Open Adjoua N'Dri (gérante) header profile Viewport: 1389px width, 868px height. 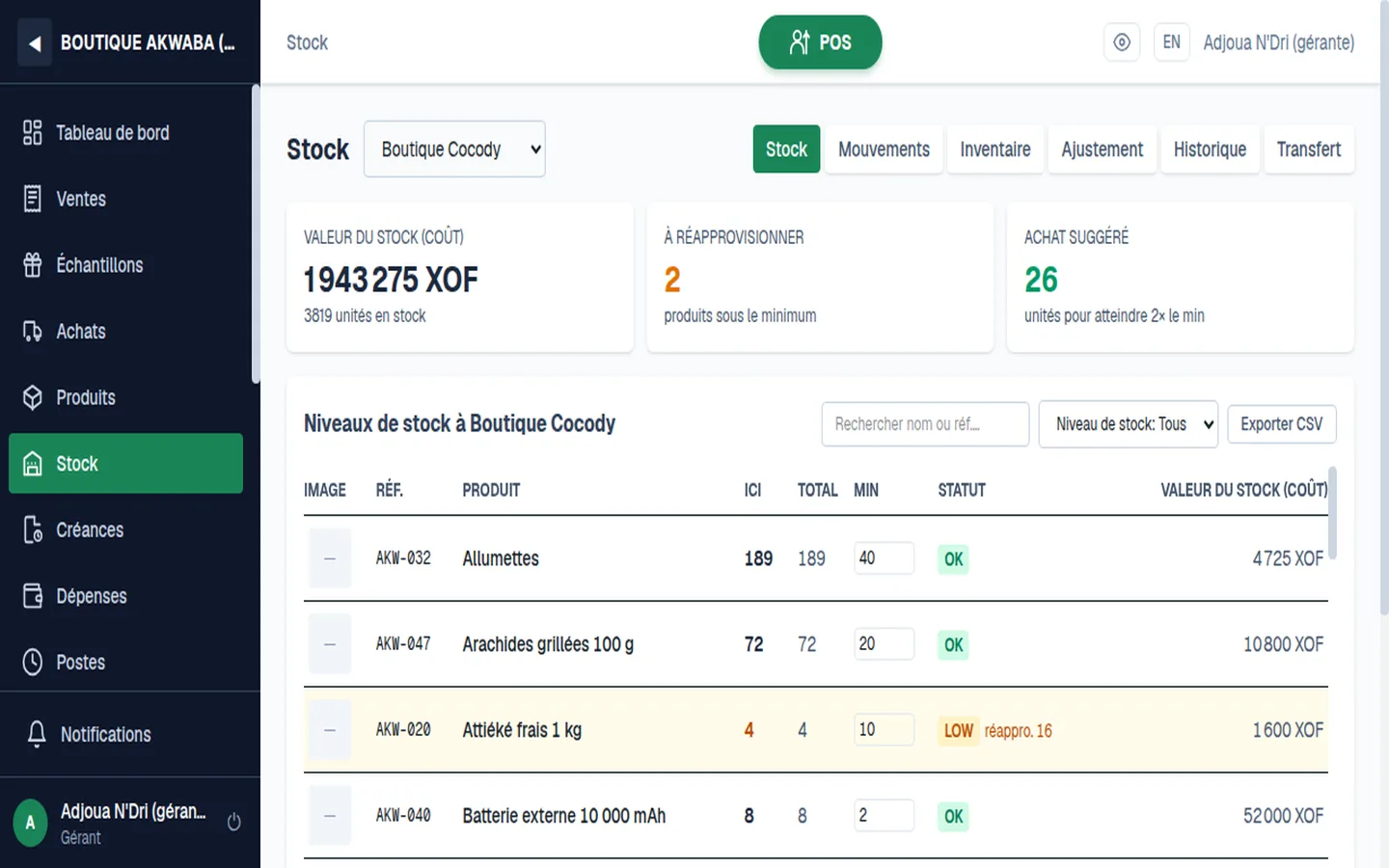pos(1278,42)
